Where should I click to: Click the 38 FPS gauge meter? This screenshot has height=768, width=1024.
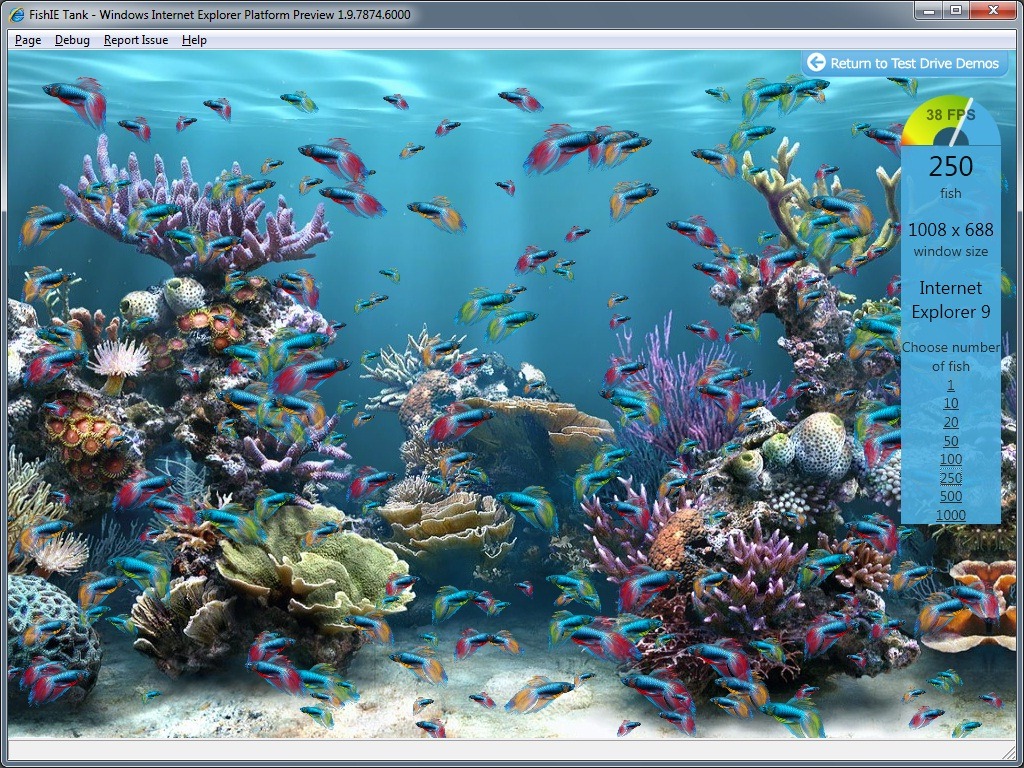click(950, 121)
